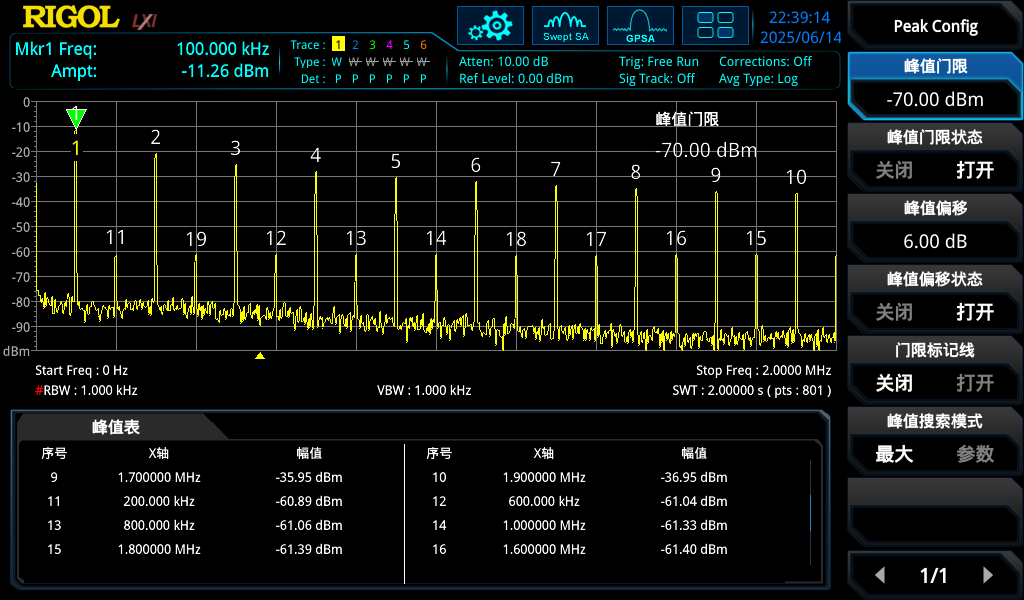Screen dimensions: 1024x600
Task: Edit the 6.00 dB peak offset value
Action: click(935, 241)
